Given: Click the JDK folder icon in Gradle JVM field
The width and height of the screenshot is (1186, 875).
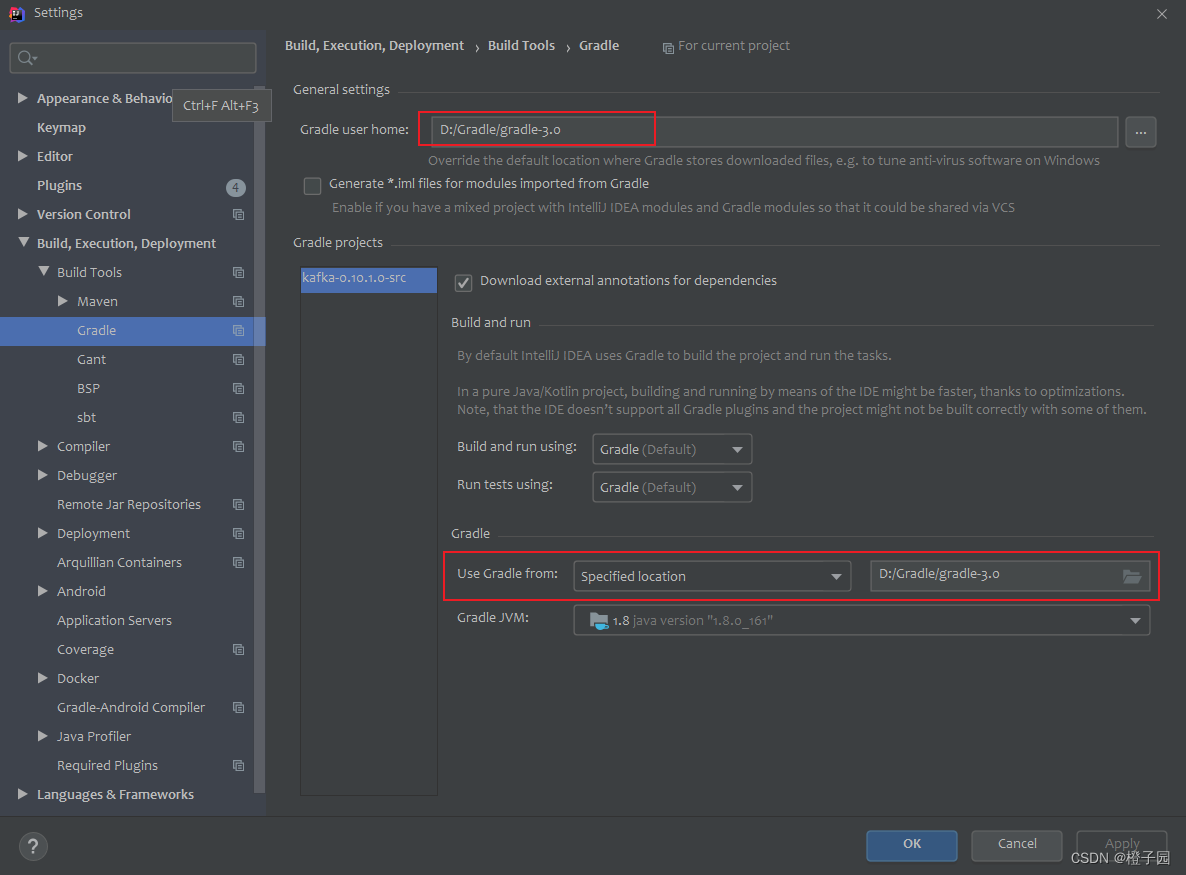Looking at the screenshot, I should [x=598, y=621].
